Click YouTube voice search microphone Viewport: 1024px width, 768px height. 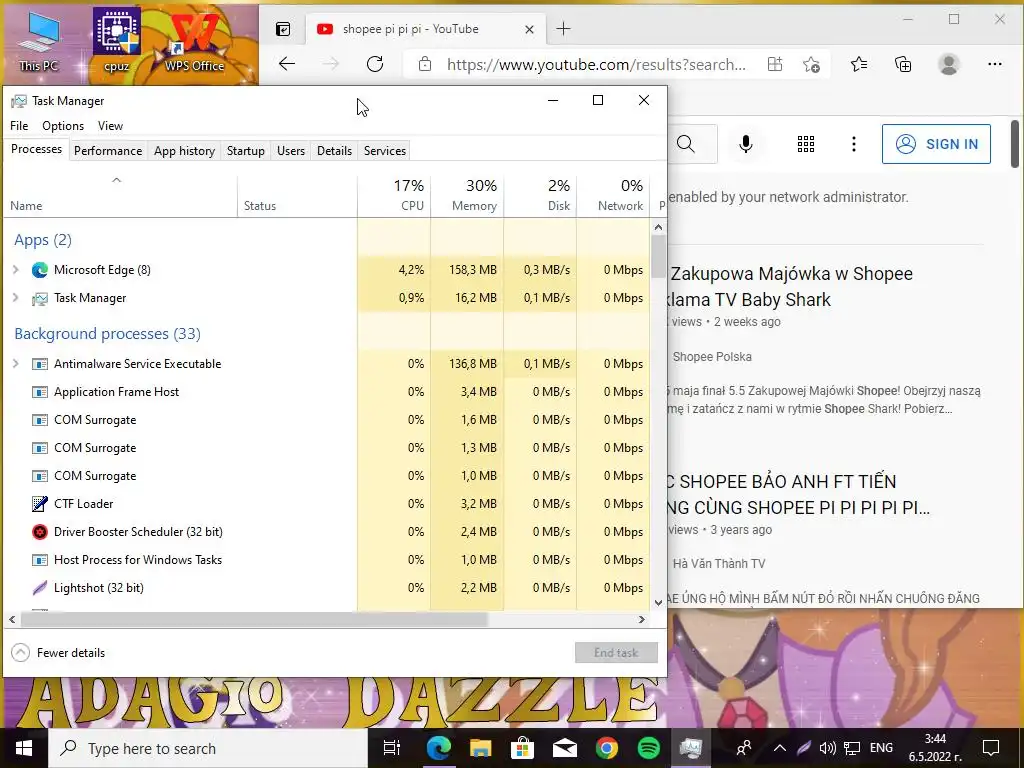[746, 144]
